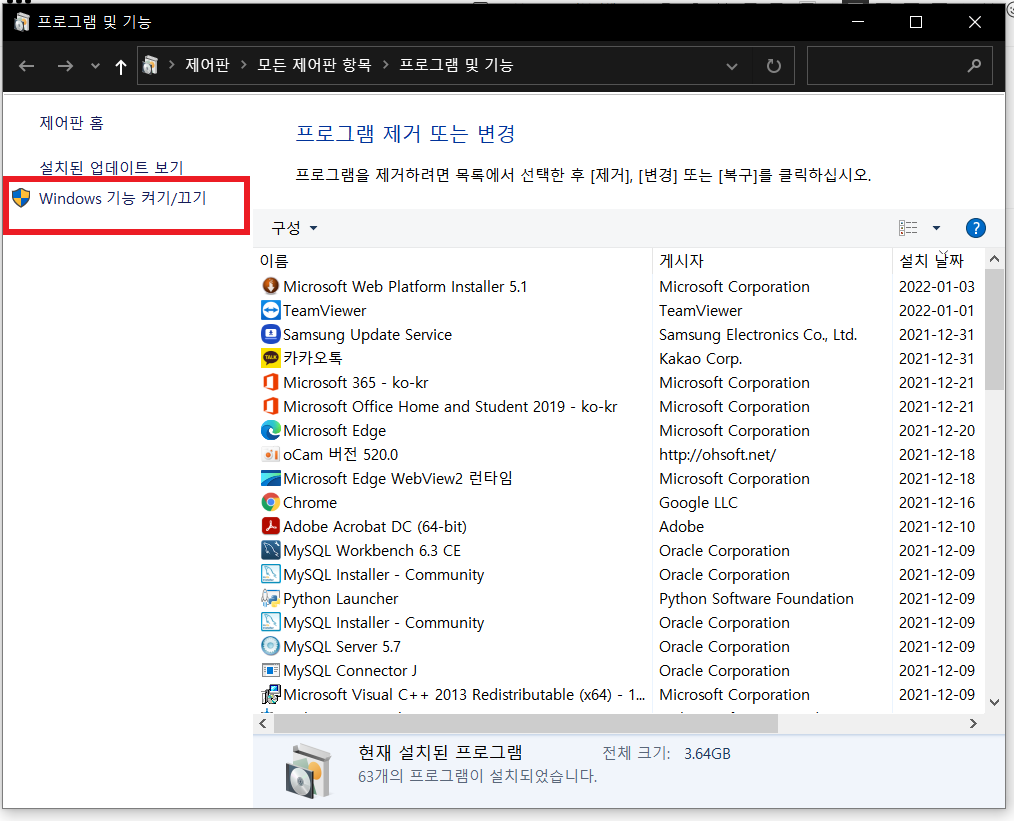Select the Samsung Update Service icon

click(270, 334)
